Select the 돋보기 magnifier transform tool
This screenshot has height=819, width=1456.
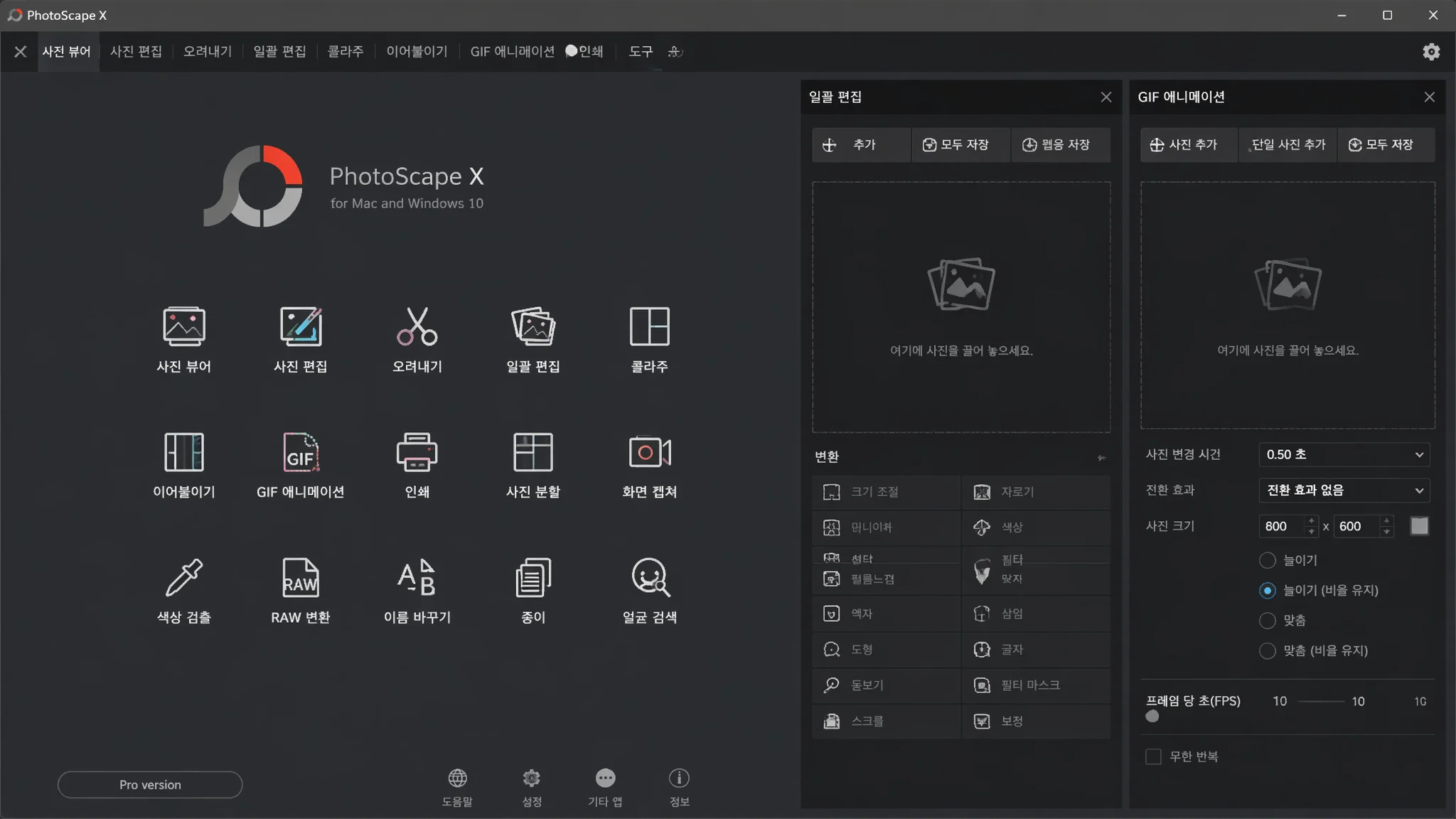click(x=886, y=685)
